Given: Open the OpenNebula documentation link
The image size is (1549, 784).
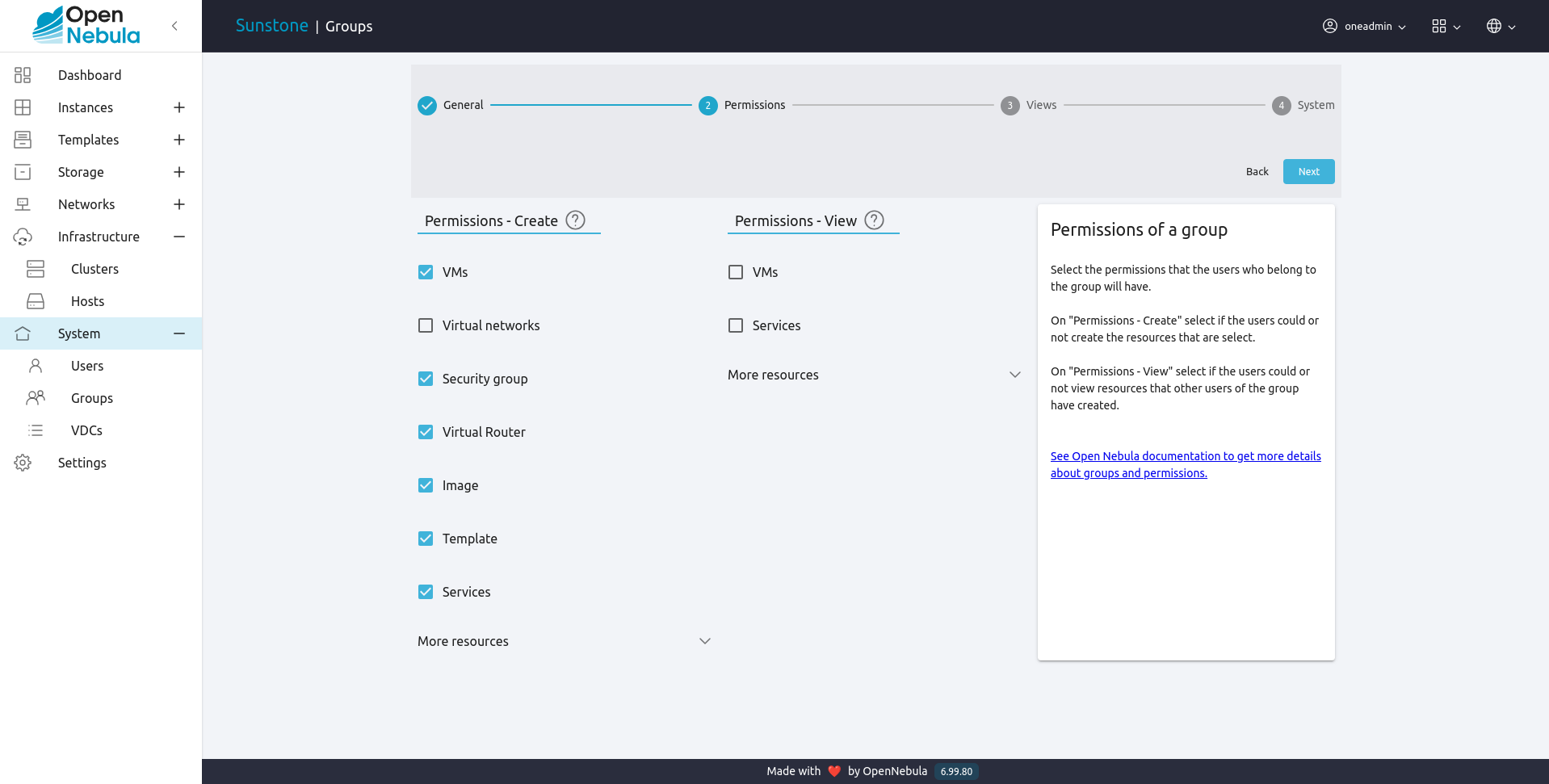Looking at the screenshot, I should [x=1185, y=464].
